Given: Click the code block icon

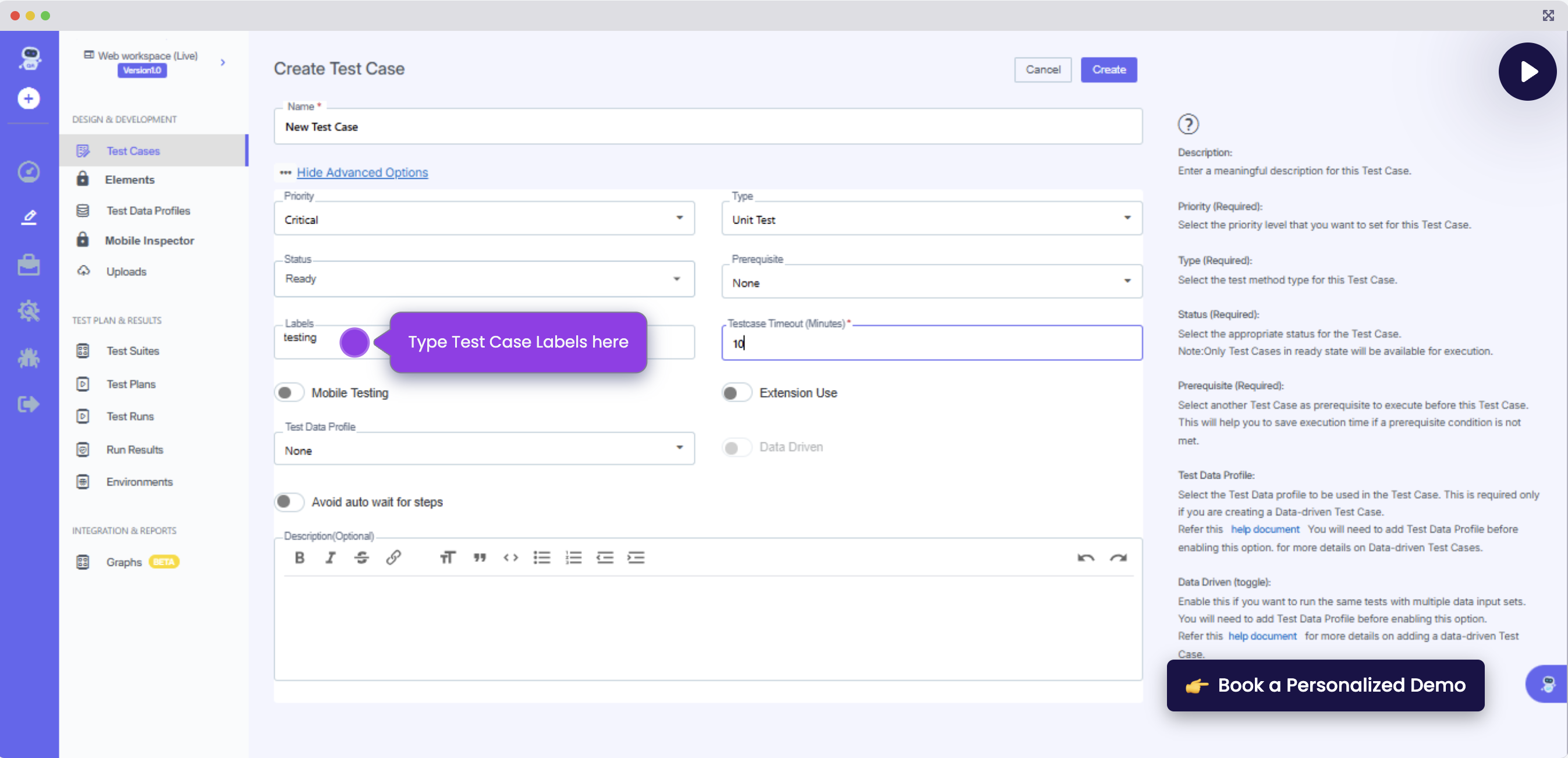Looking at the screenshot, I should (510, 557).
